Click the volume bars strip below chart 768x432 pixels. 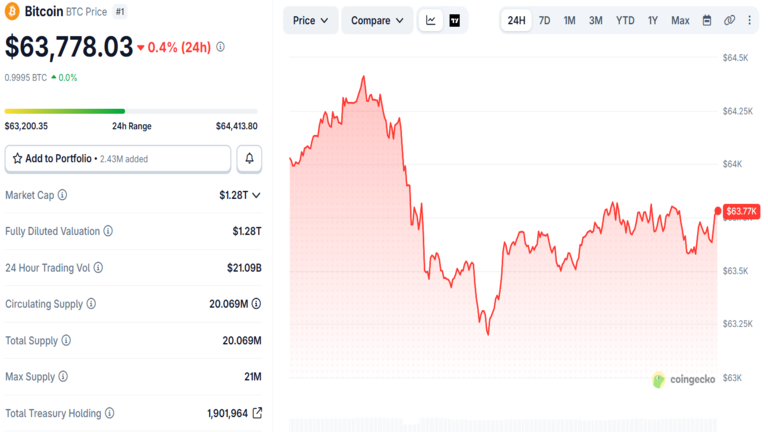503,425
